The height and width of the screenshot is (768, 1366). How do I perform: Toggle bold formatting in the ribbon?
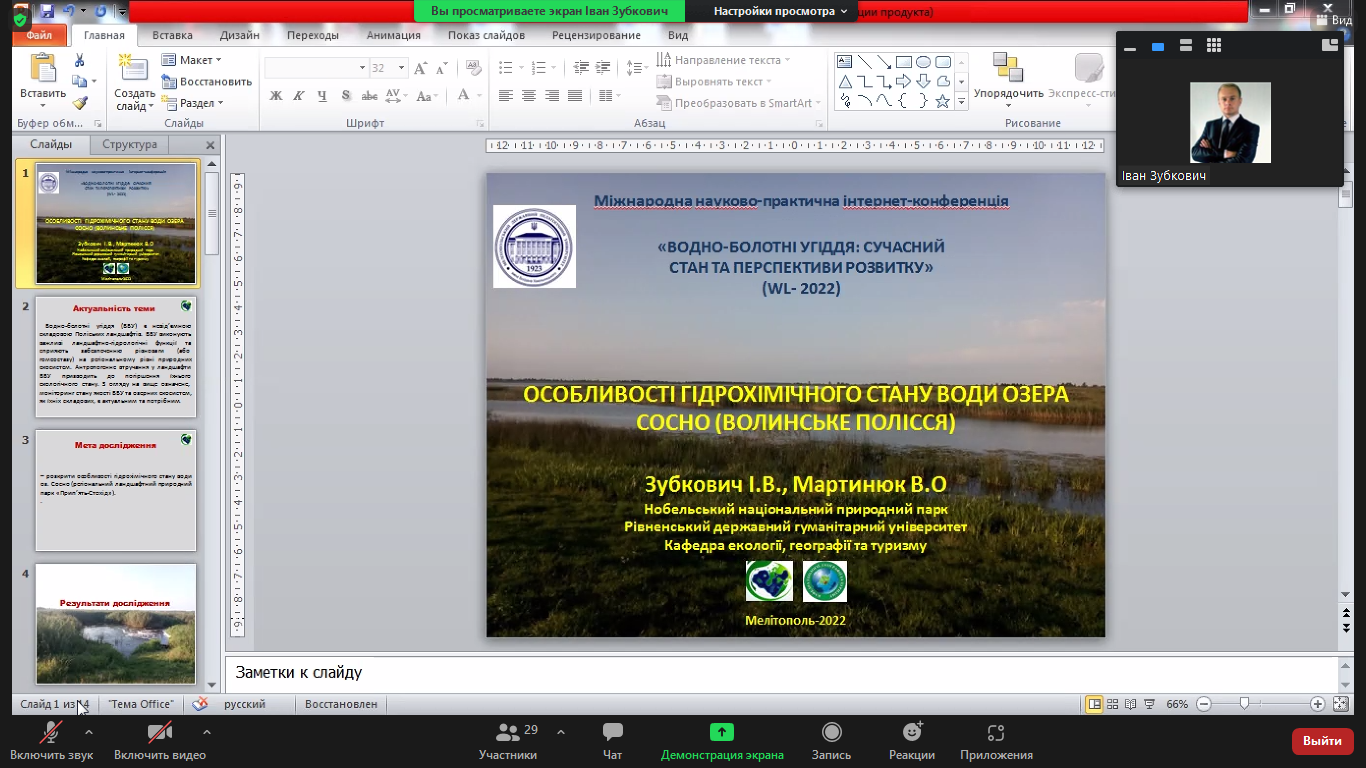276,96
